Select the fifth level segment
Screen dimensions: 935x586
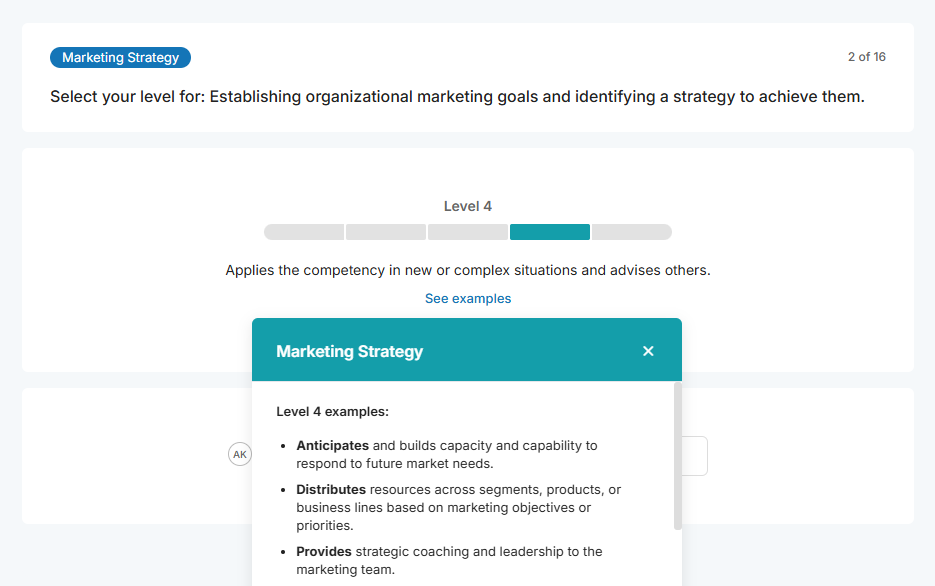point(631,232)
